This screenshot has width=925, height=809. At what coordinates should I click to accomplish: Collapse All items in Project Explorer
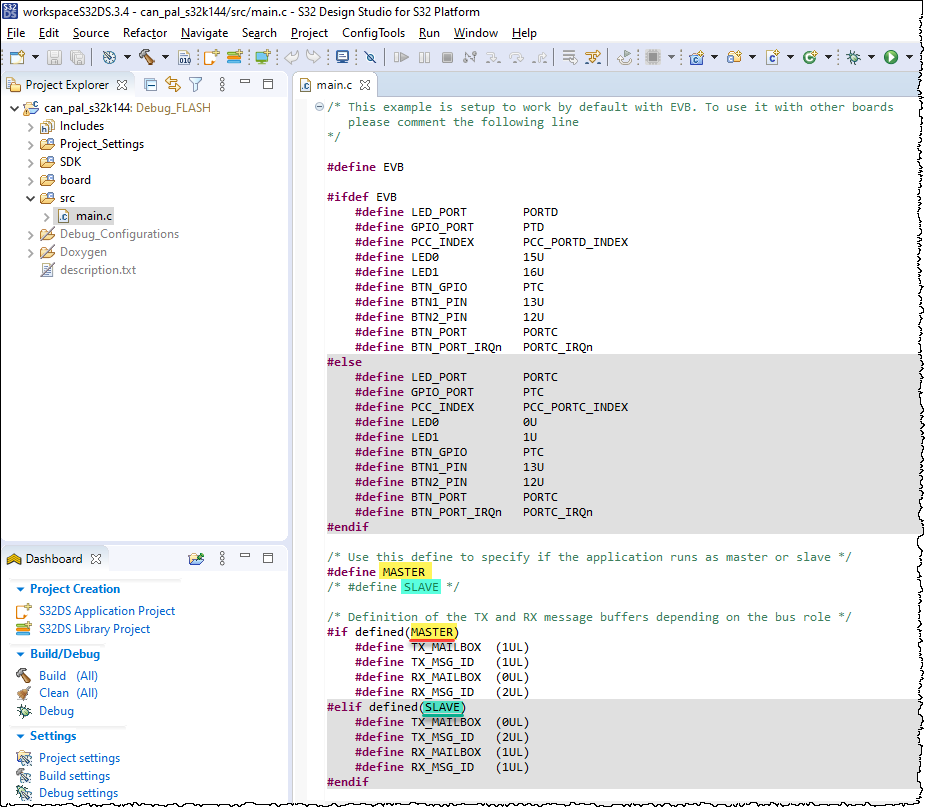tap(151, 85)
